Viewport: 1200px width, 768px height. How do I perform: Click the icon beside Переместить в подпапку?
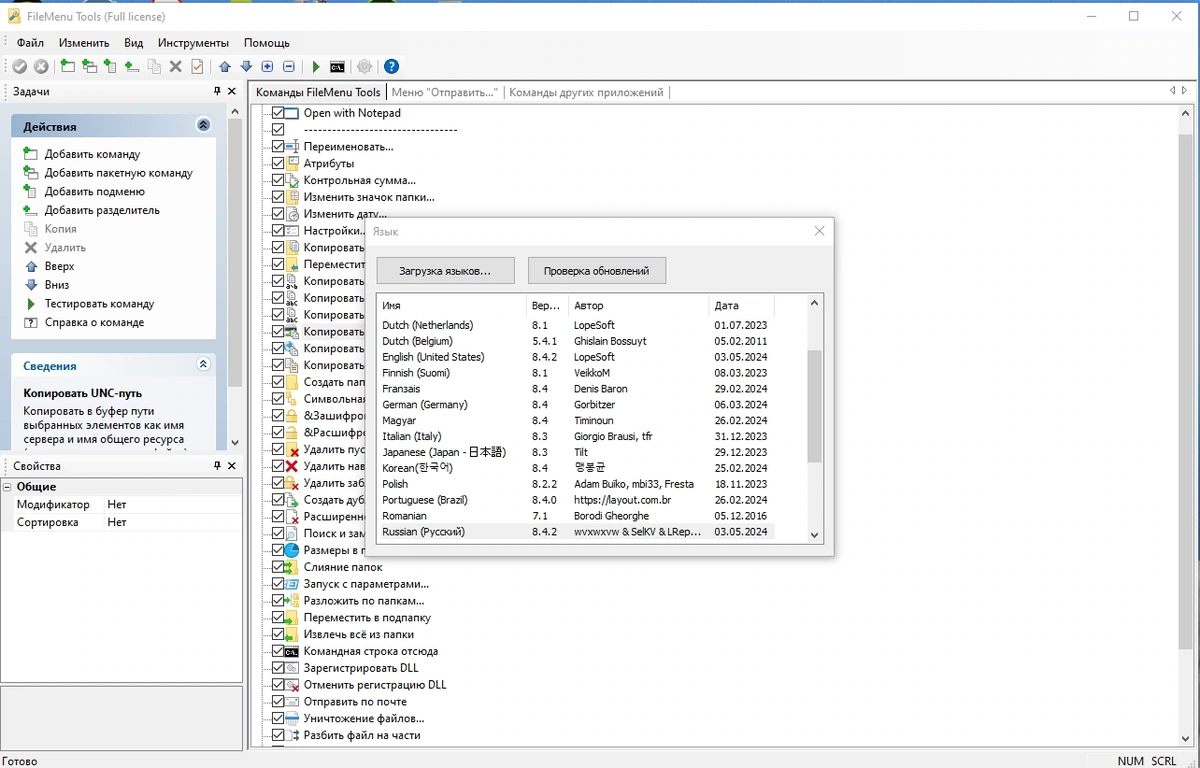tap(293, 618)
